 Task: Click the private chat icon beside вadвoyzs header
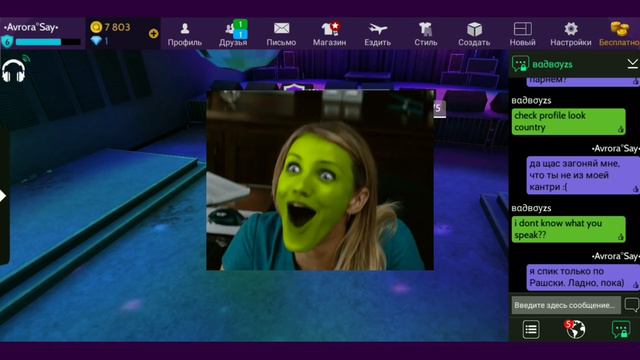pos(520,64)
